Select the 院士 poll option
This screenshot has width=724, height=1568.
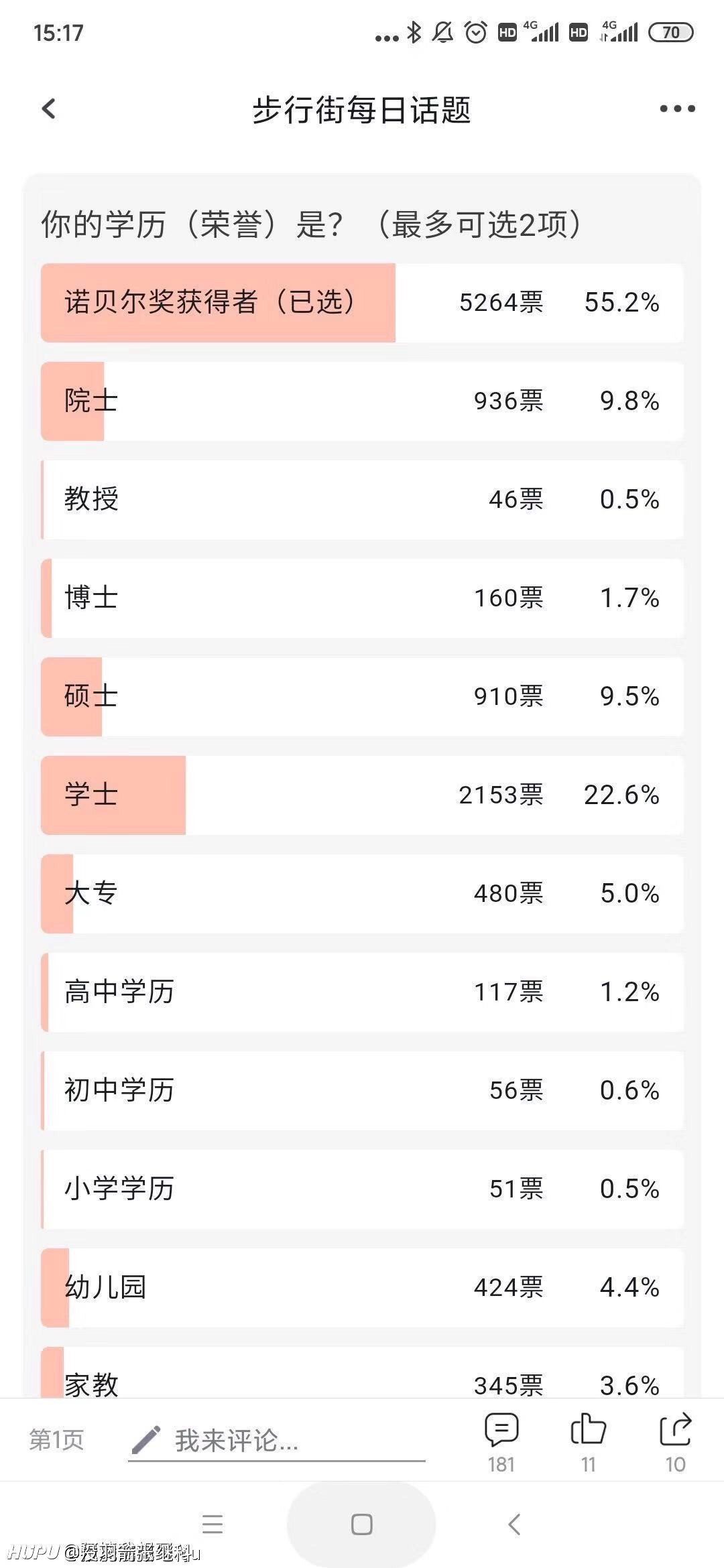362,401
